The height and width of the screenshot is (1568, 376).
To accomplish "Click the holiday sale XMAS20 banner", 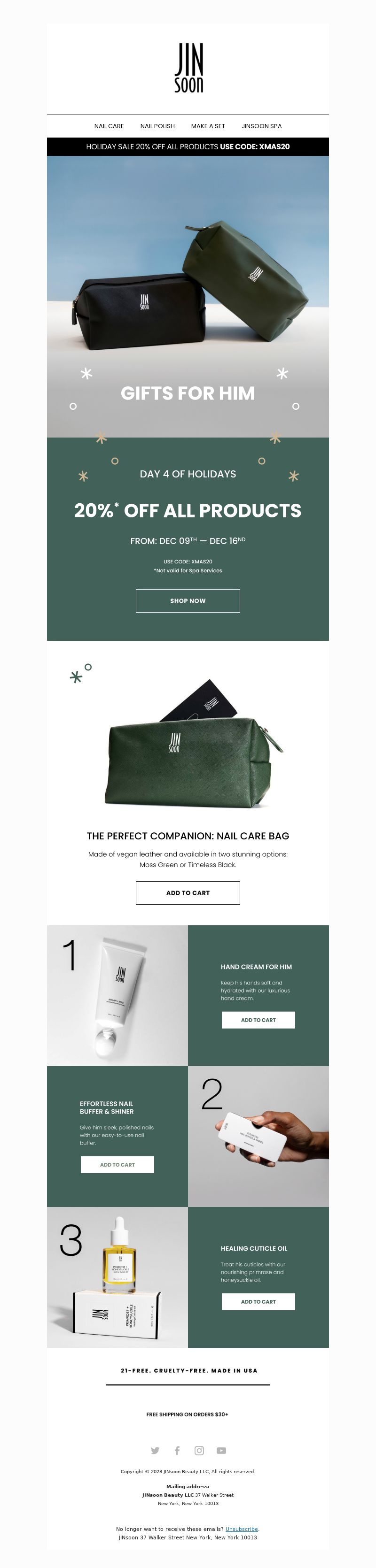I will click(x=188, y=146).
